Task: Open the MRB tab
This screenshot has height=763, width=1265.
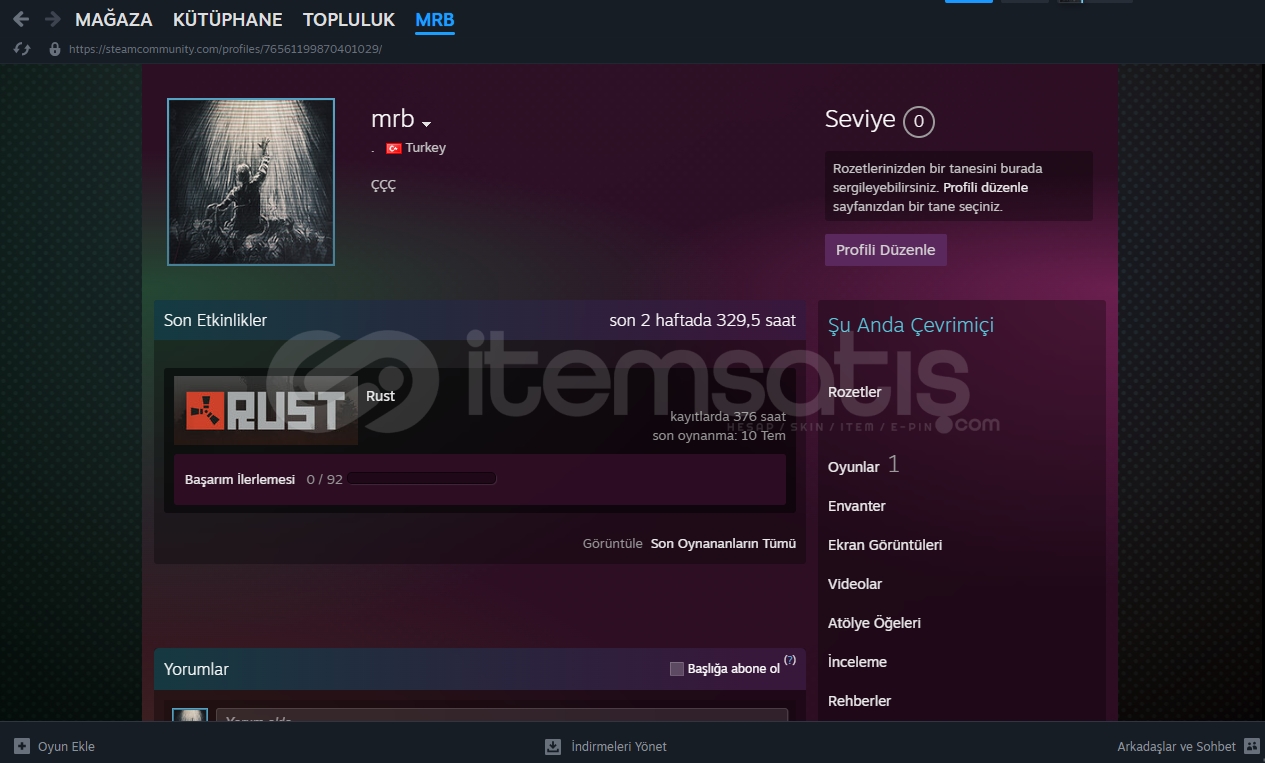Action: click(435, 20)
